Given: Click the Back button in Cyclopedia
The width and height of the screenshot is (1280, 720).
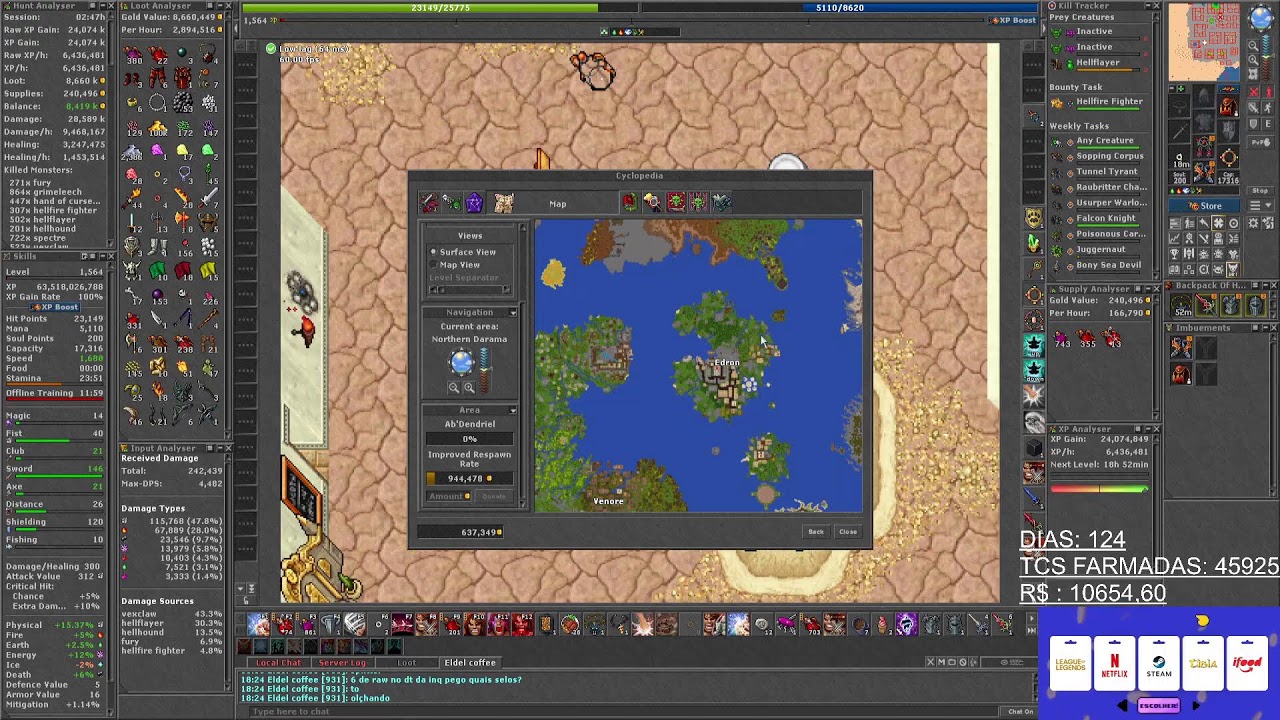Looking at the screenshot, I should pyautogui.click(x=816, y=532).
